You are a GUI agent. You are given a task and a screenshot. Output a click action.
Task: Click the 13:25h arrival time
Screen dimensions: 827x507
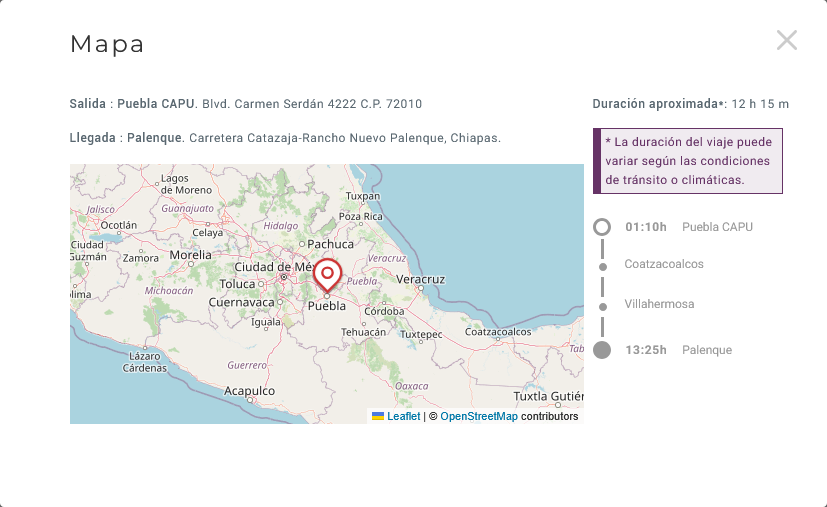click(645, 350)
